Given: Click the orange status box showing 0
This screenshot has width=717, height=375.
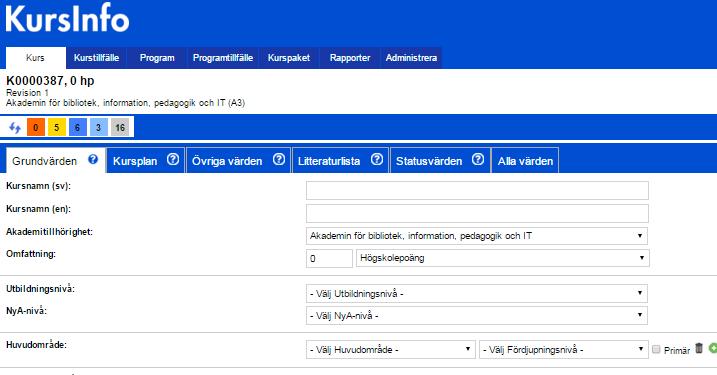Looking at the screenshot, I should pyautogui.click(x=36, y=127).
